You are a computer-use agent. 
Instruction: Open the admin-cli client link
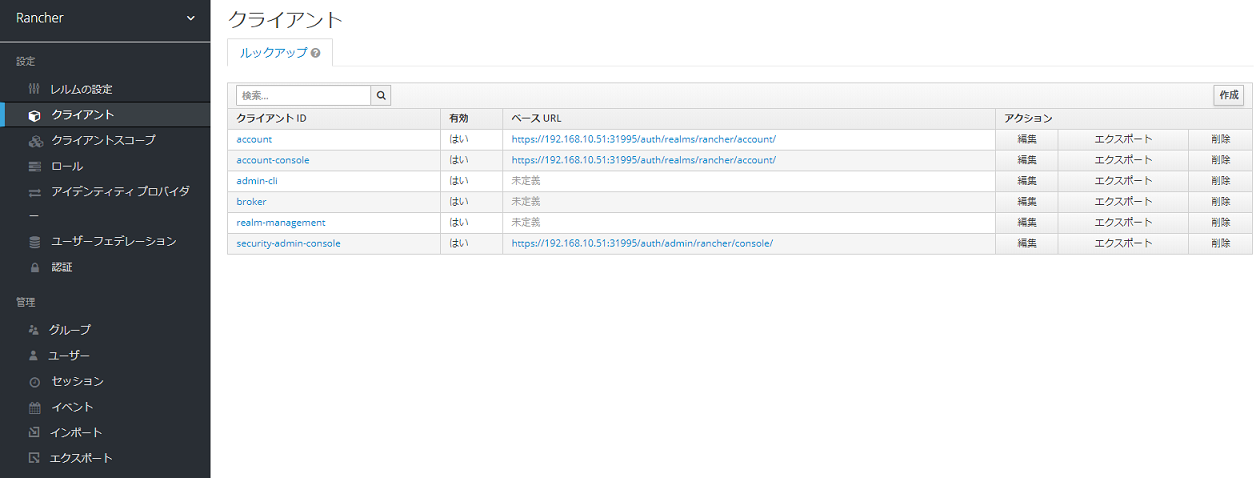(257, 181)
